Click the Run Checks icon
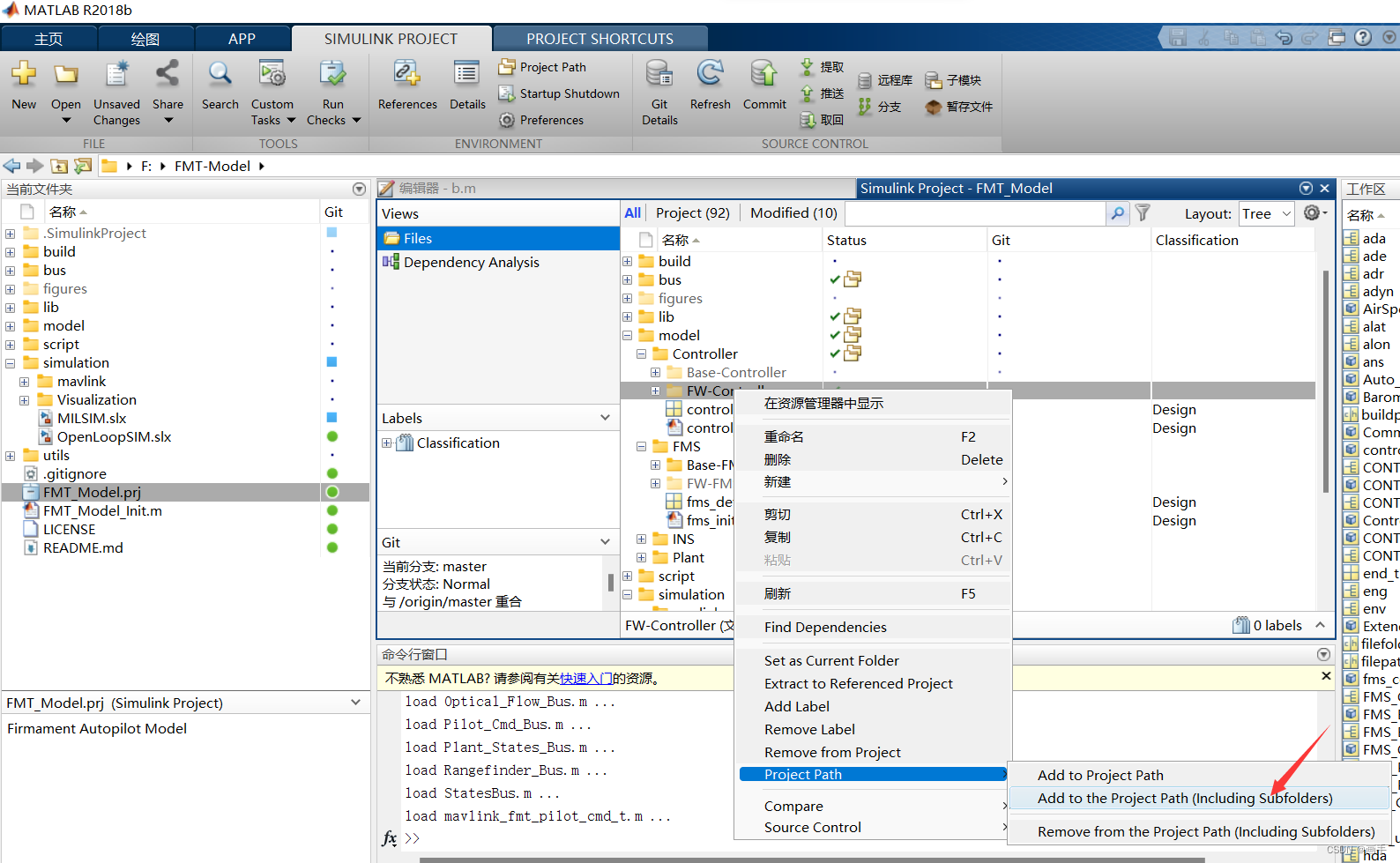Viewport: 1400px width, 863px height. [333, 74]
